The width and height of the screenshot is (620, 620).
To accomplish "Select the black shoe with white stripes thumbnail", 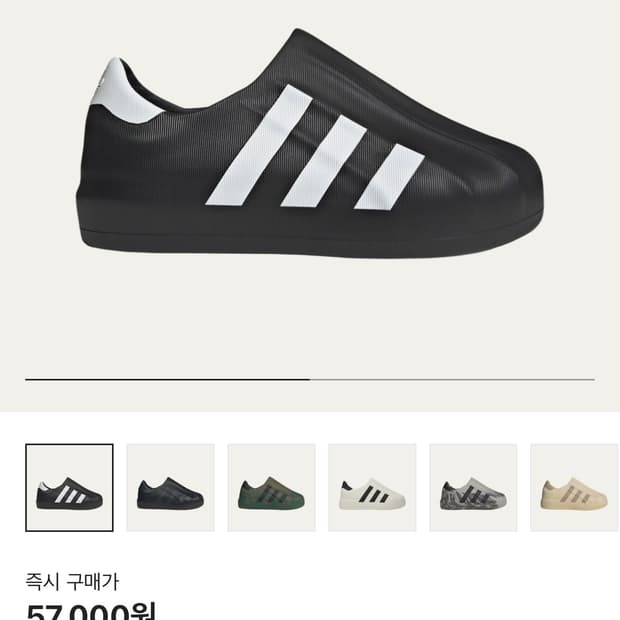I will click(x=69, y=488).
